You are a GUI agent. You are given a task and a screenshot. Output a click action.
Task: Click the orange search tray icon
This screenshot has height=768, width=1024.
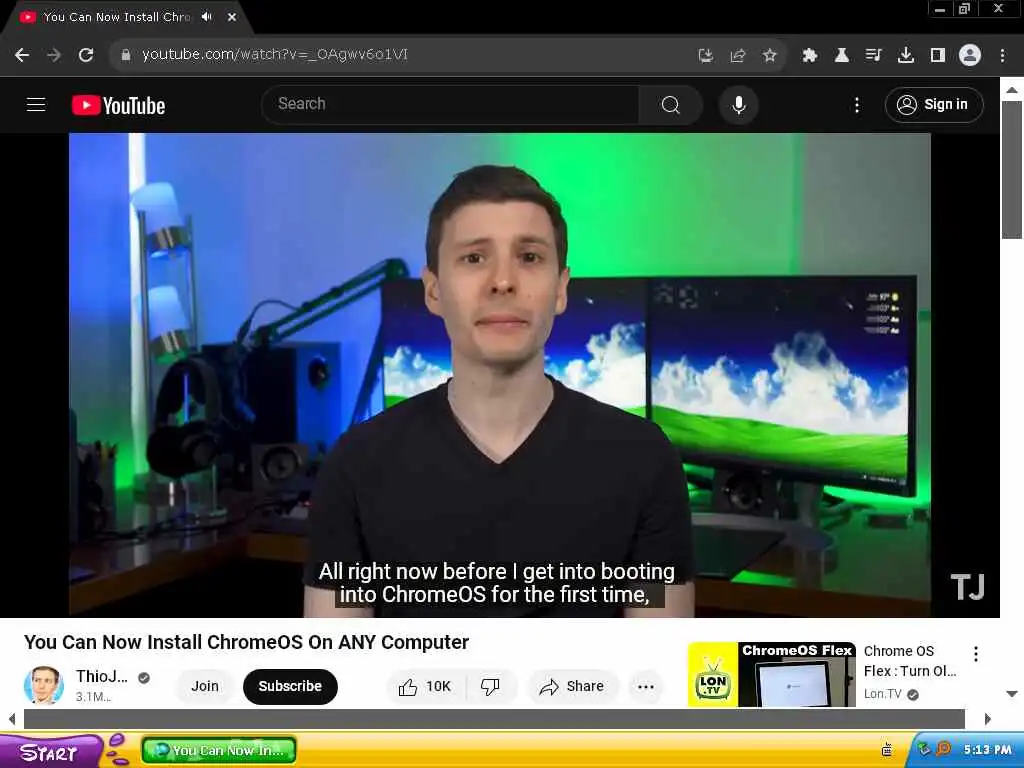pos(944,749)
